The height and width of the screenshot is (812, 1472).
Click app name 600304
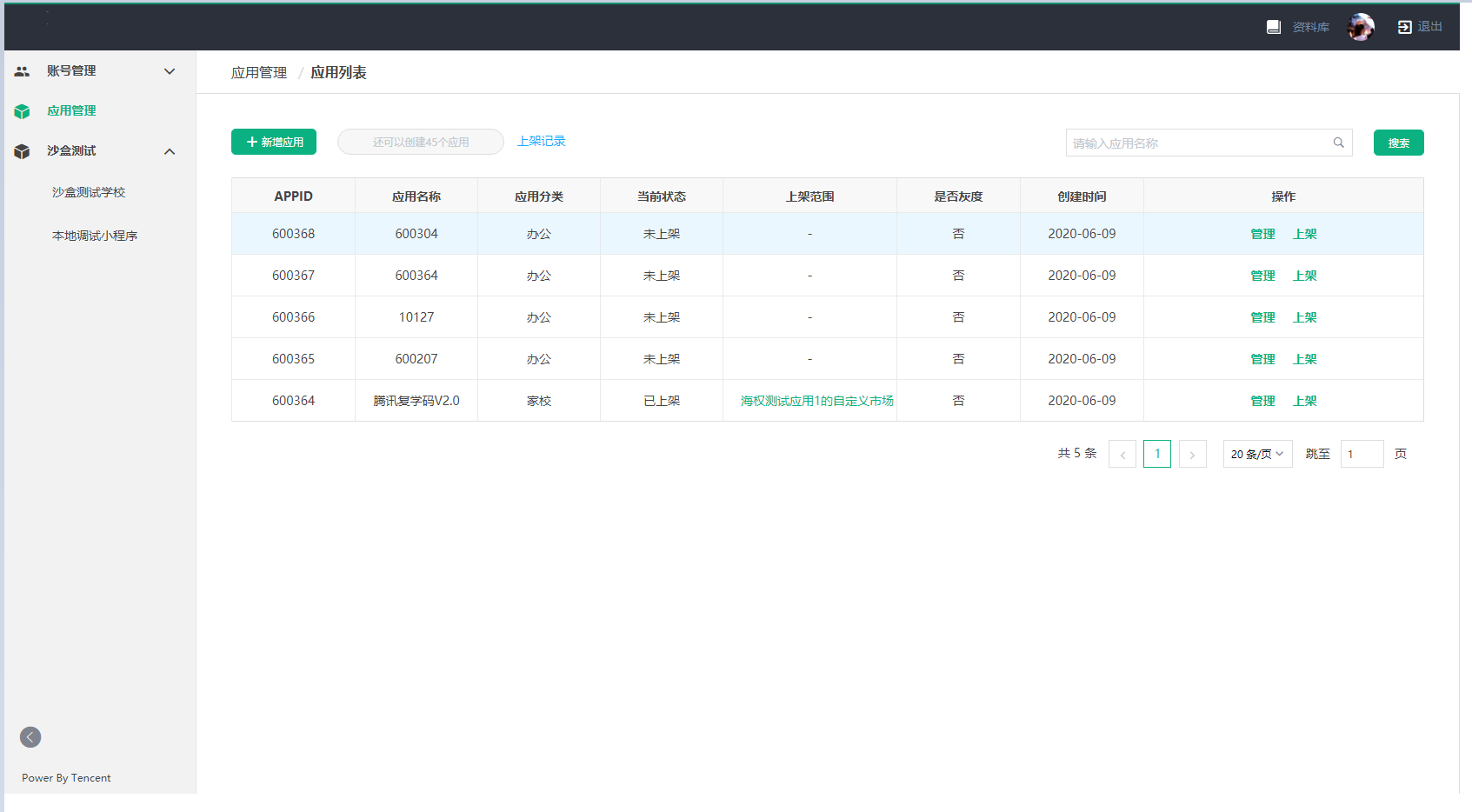416,234
